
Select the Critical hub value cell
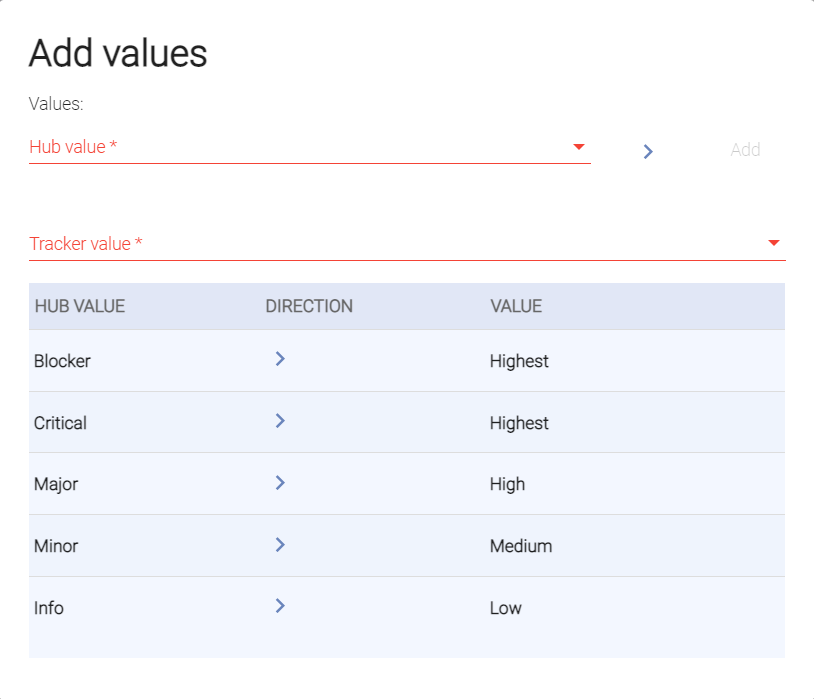click(x=60, y=423)
